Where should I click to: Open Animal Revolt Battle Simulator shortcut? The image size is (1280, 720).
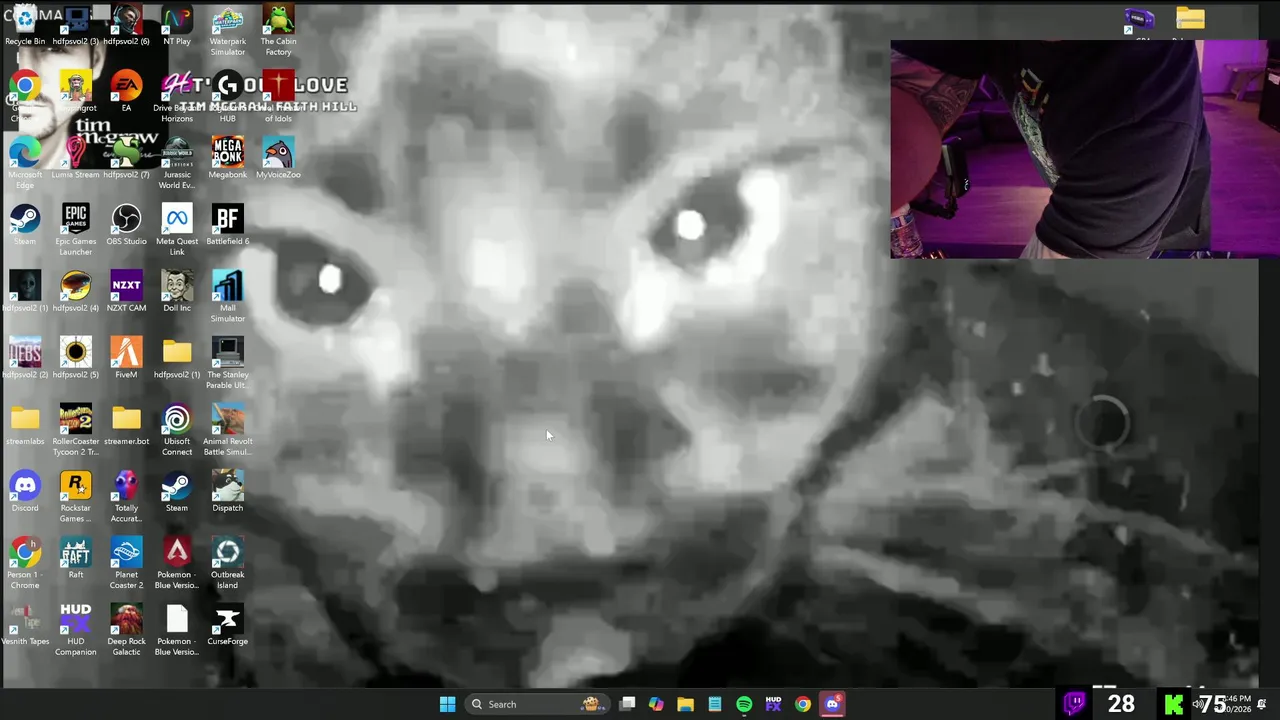[x=227, y=431]
